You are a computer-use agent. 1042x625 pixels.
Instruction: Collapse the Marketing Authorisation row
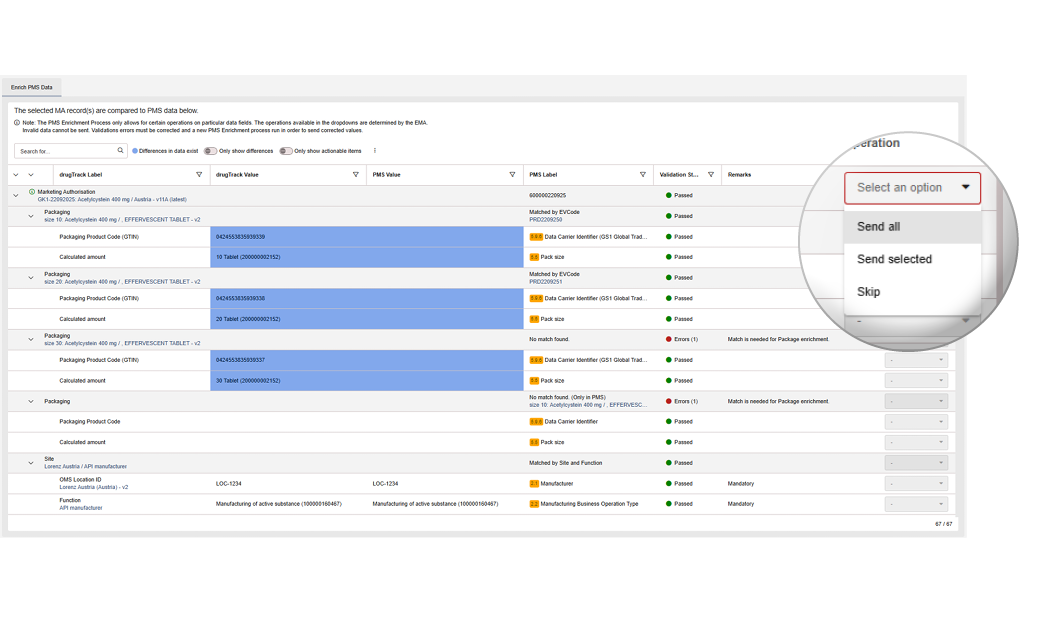(x=15, y=196)
